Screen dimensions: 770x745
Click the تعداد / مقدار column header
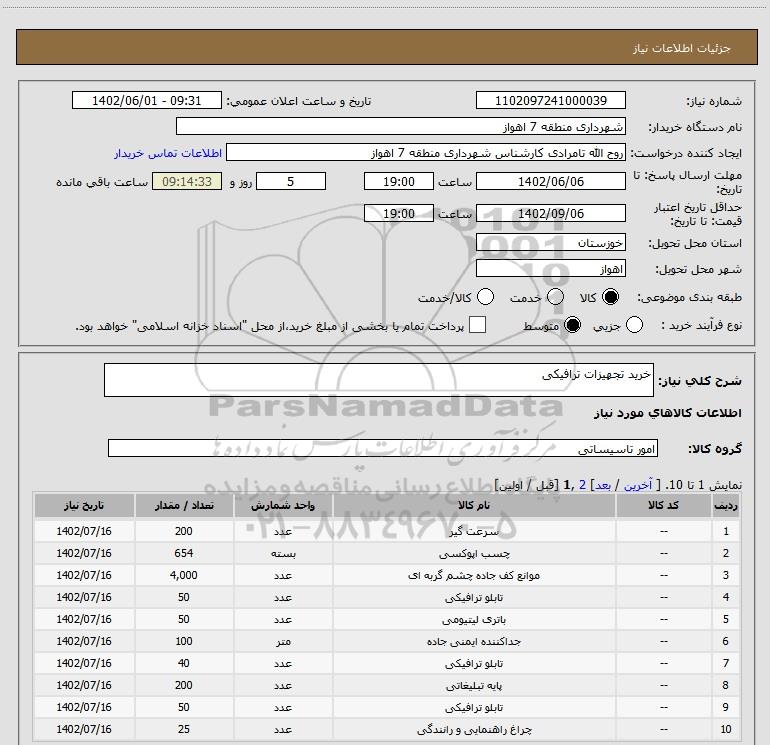[x=184, y=505]
